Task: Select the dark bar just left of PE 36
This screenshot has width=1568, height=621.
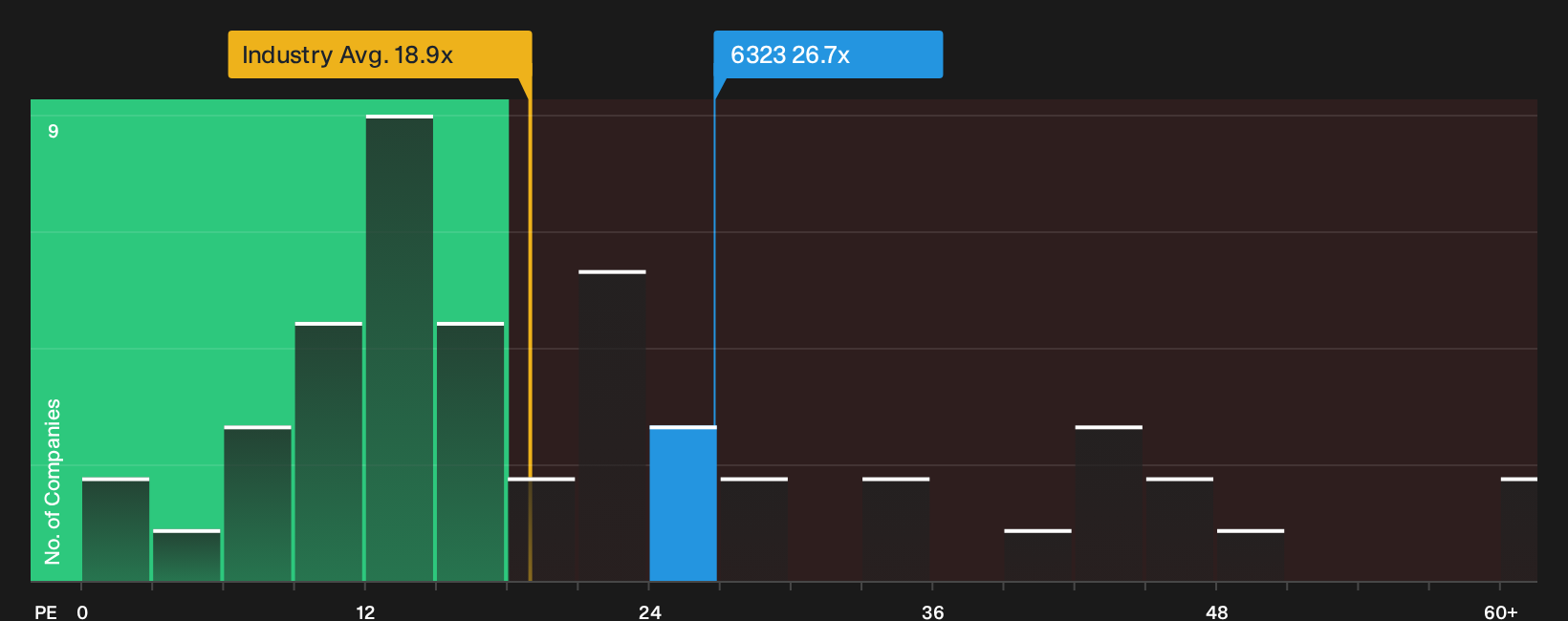Action: click(x=896, y=529)
